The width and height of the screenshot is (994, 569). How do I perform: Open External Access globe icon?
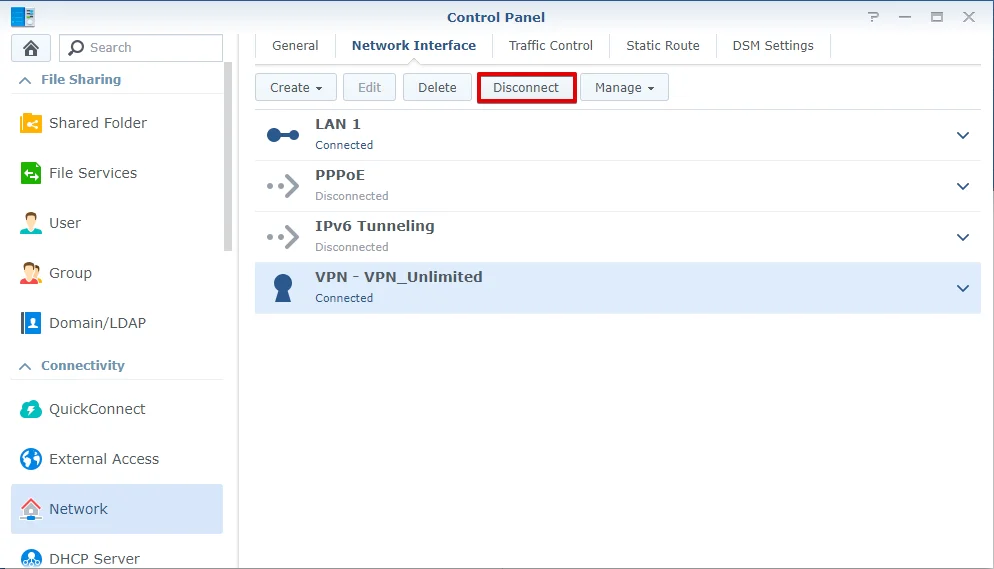click(x=31, y=459)
